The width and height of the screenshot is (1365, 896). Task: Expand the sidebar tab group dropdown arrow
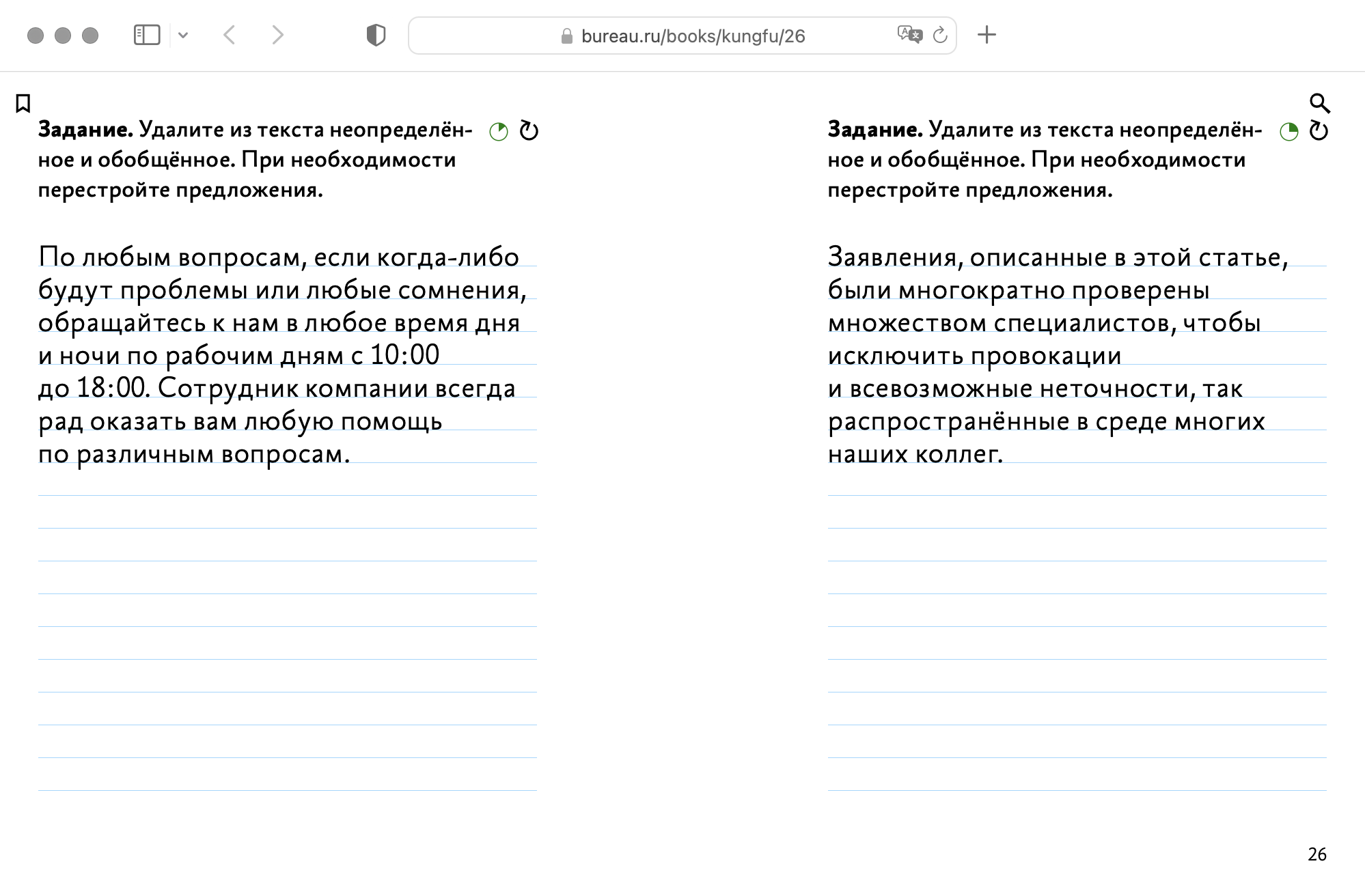[x=183, y=35]
